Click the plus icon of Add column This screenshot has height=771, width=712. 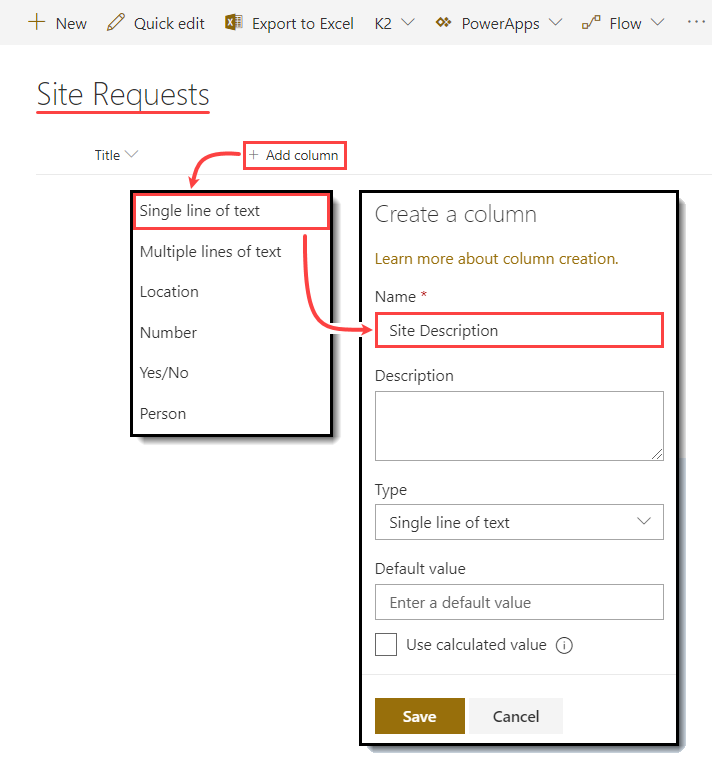254,155
